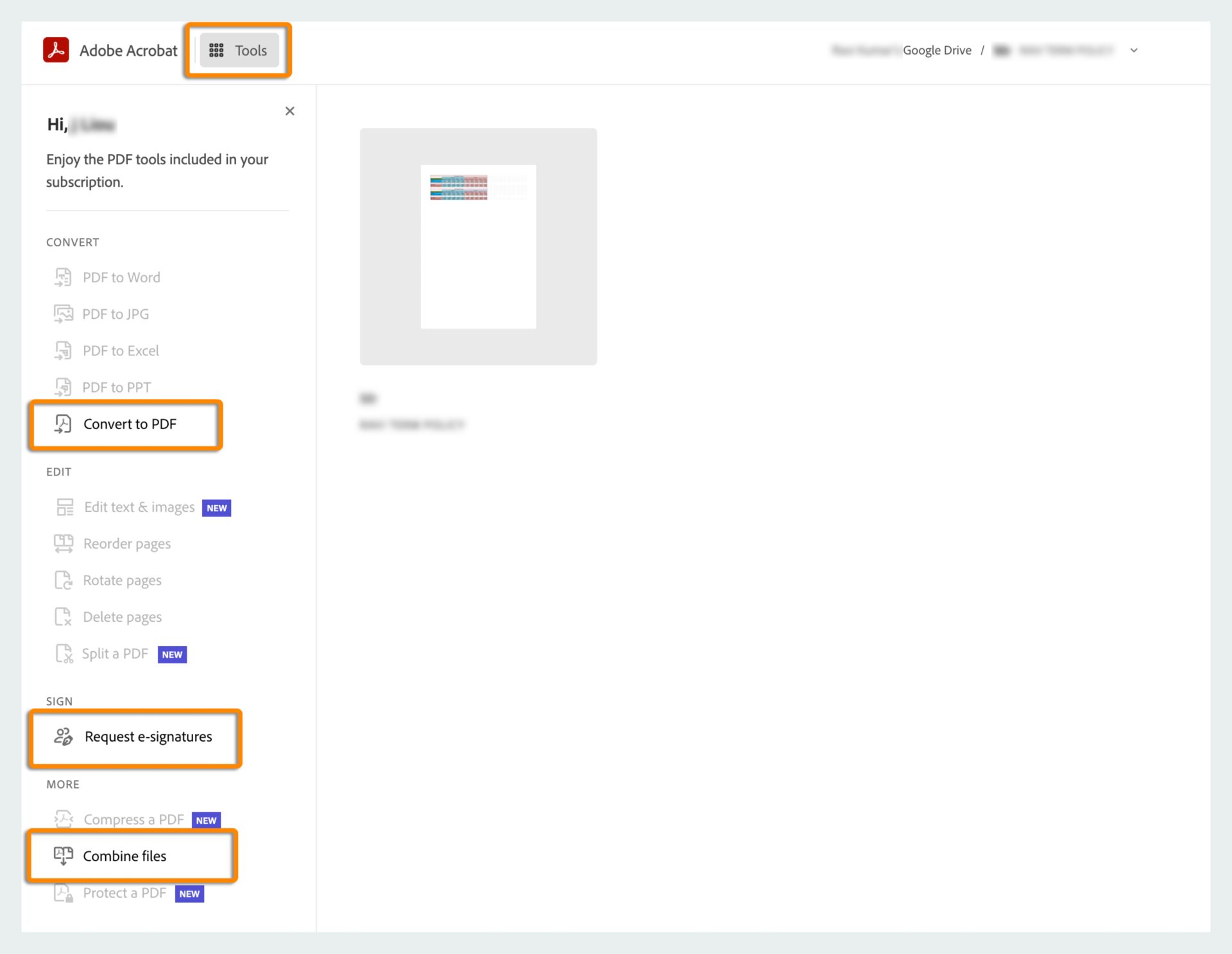Click the document preview thumbnail
Image resolution: width=1232 pixels, height=954 pixels.
tap(478, 246)
